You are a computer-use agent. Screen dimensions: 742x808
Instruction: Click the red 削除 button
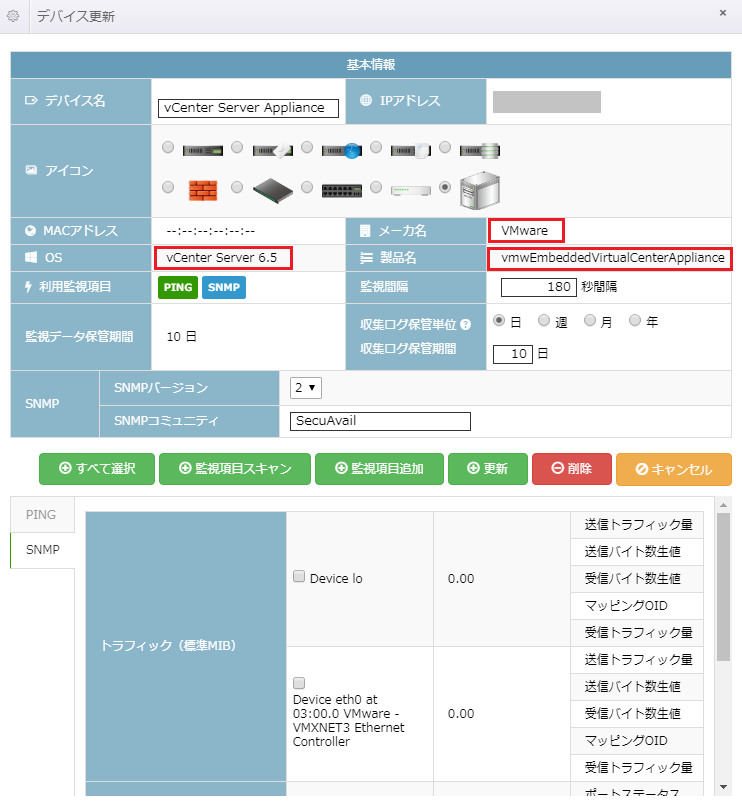point(572,469)
